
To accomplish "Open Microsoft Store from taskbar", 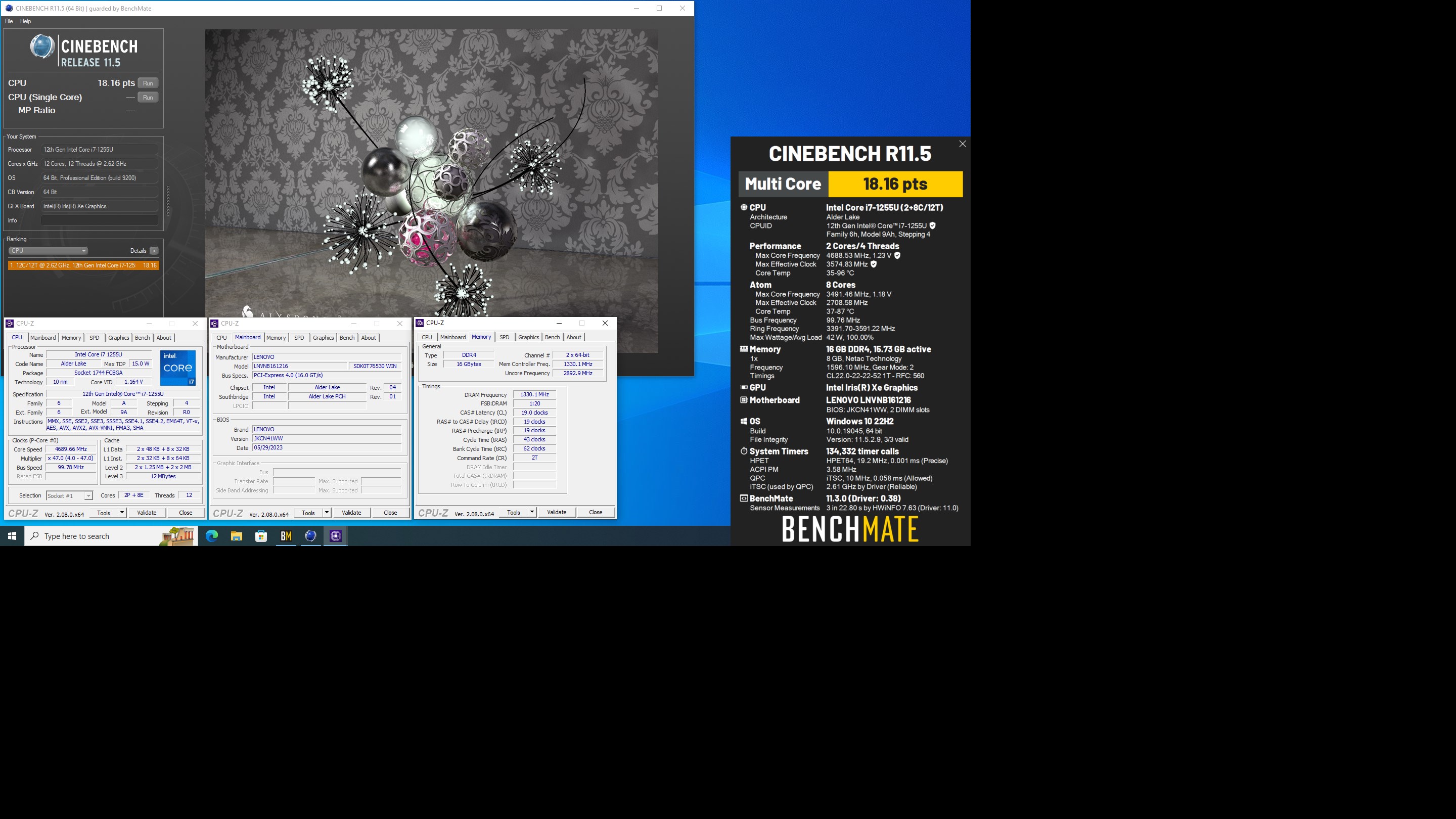I will [x=261, y=536].
